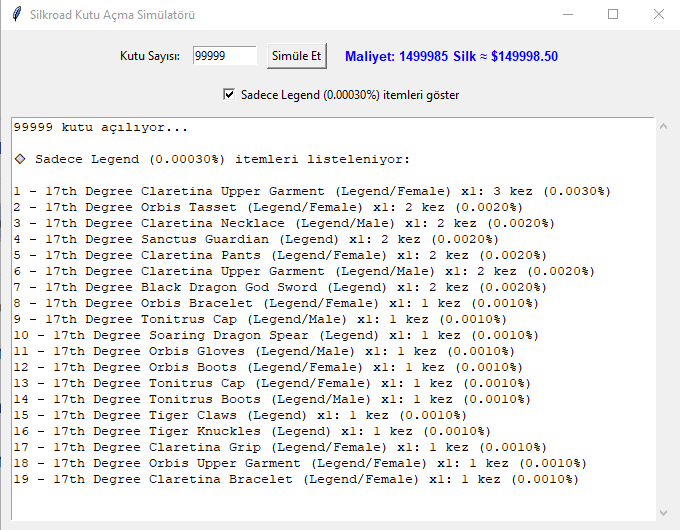The height and width of the screenshot is (530, 680).
Task: Minimize the Silkroad simulator window
Action: pos(567,15)
